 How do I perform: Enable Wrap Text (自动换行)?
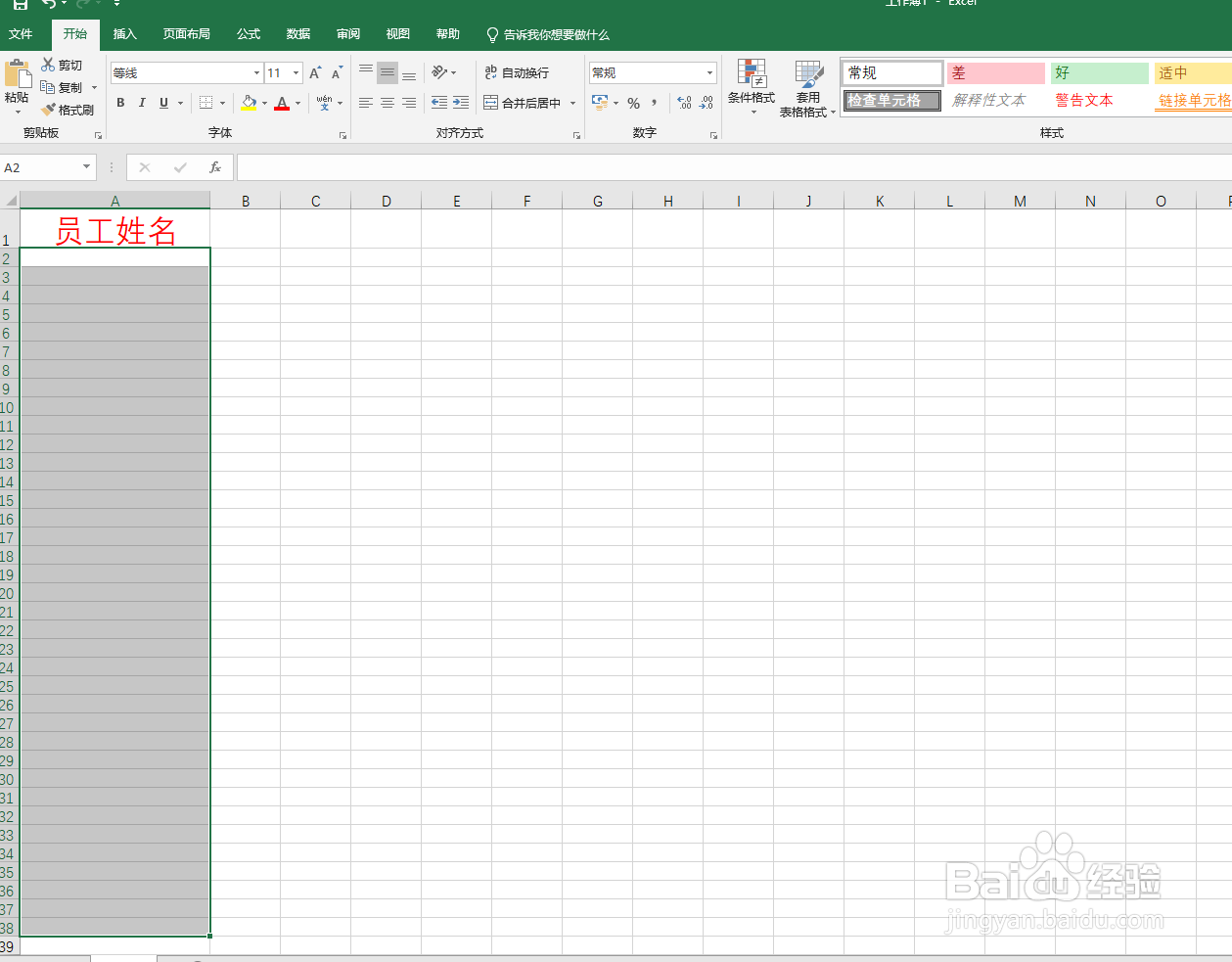[x=517, y=72]
